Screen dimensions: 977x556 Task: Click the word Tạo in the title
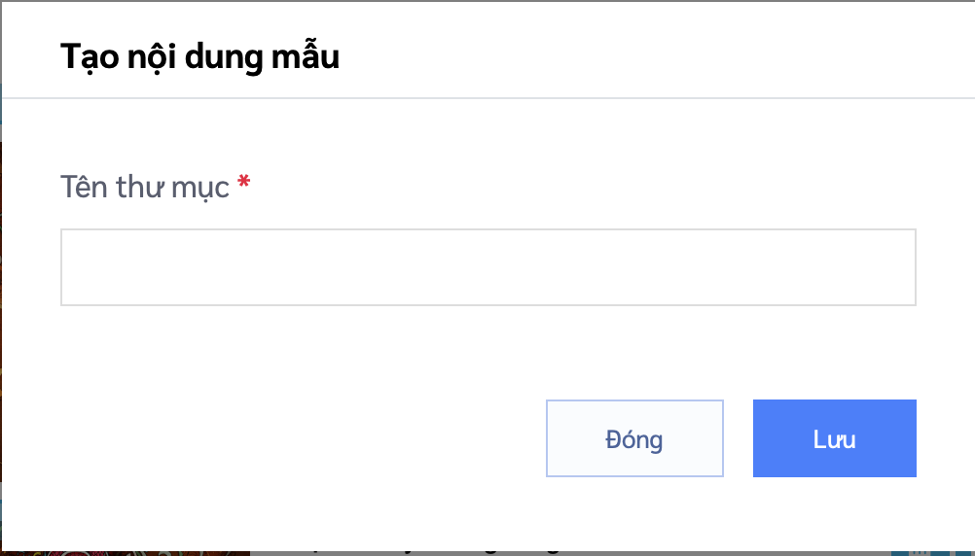[89, 57]
